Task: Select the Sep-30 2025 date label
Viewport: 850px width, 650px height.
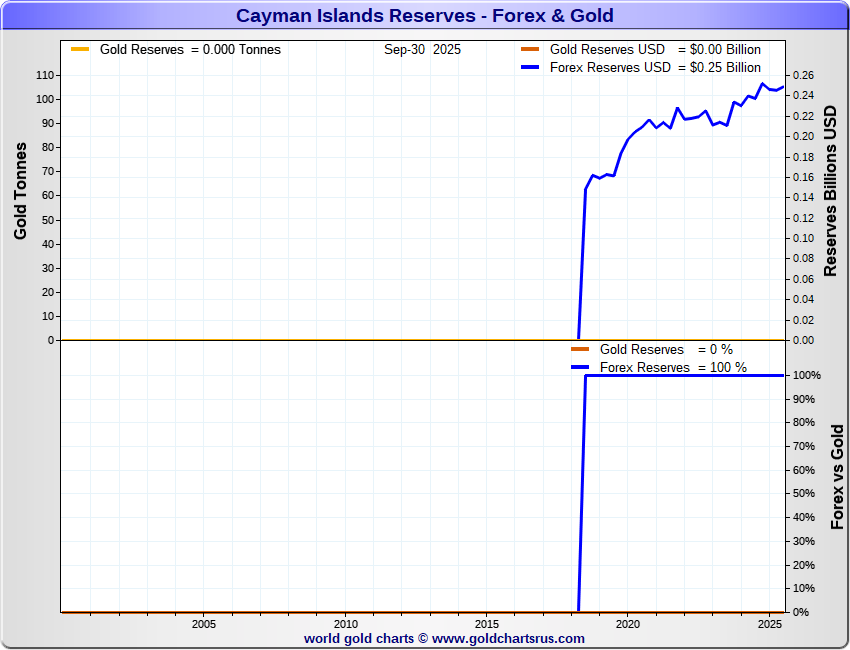Action: click(x=422, y=50)
